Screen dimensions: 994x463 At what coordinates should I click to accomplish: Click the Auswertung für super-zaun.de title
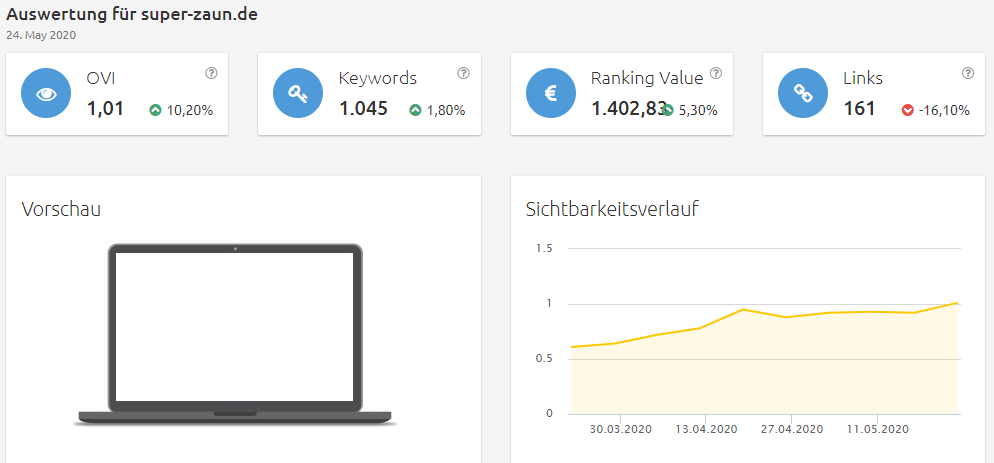[132, 15]
